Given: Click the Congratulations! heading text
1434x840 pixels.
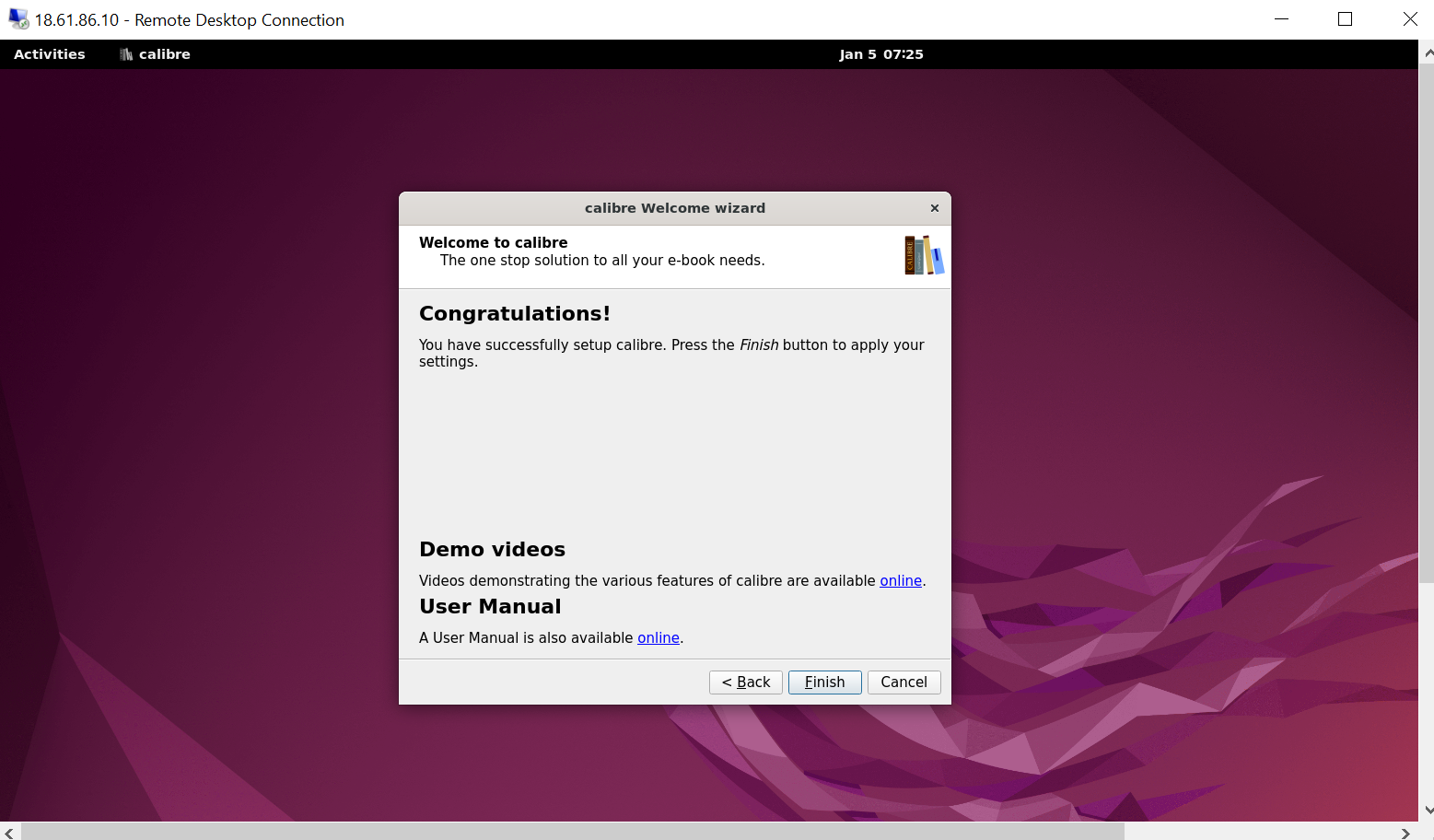Looking at the screenshot, I should tap(514, 313).
